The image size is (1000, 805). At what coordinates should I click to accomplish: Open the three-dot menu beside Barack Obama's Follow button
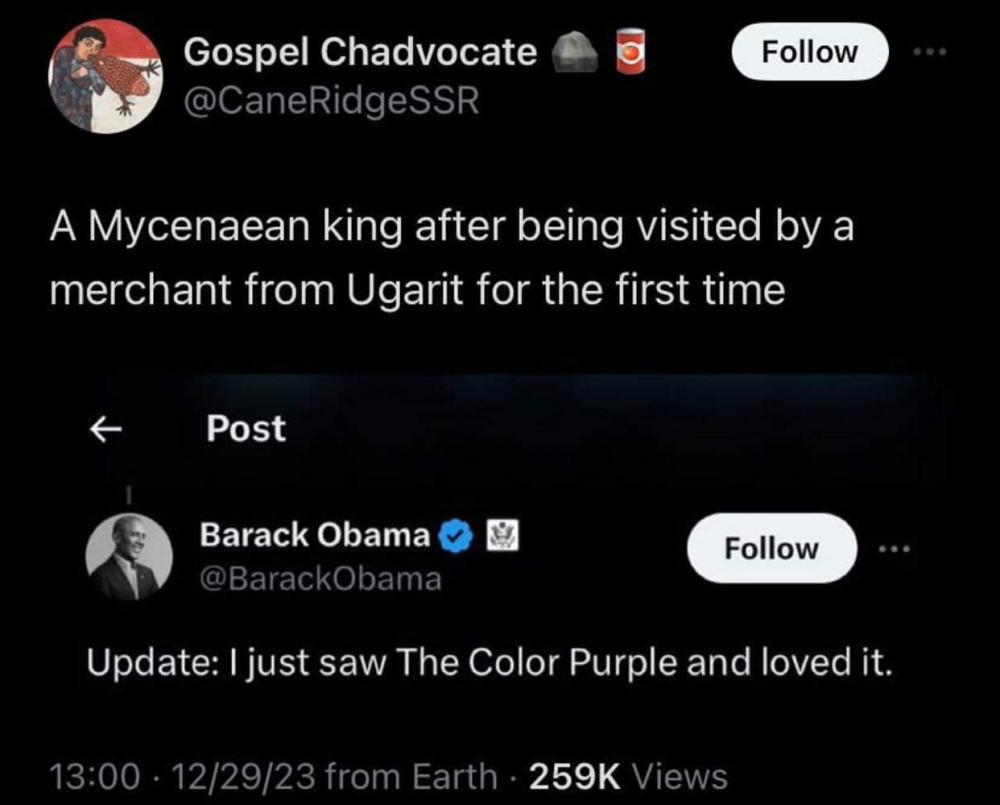click(894, 548)
